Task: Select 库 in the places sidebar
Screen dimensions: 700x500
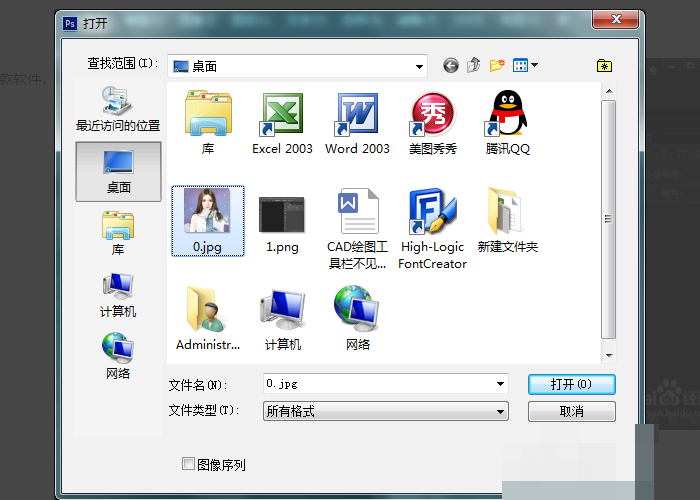Action: (118, 233)
